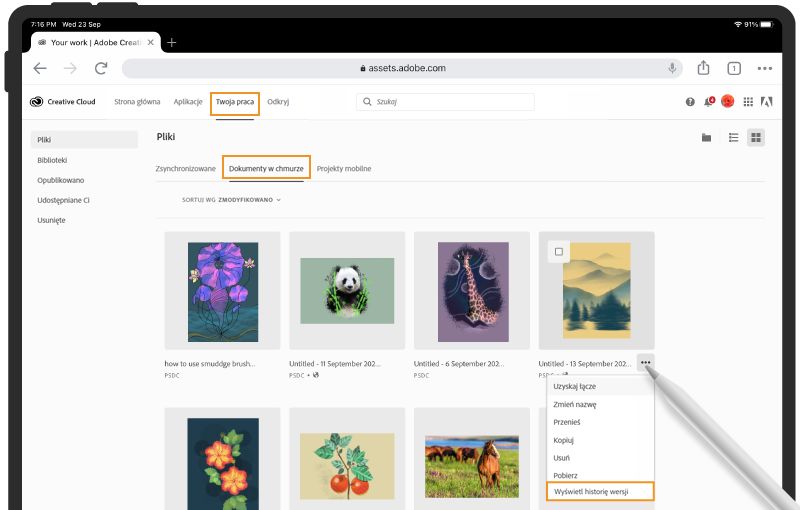Open the browser tabs counter icon
The width and height of the screenshot is (800, 510).
[734, 68]
